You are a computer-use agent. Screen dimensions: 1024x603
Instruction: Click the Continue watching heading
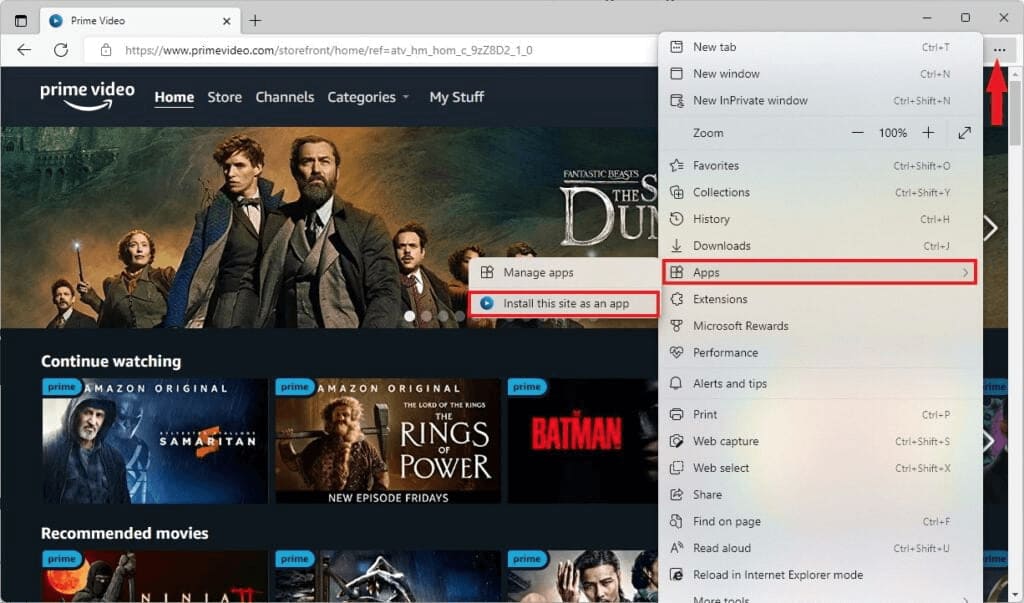click(111, 361)
